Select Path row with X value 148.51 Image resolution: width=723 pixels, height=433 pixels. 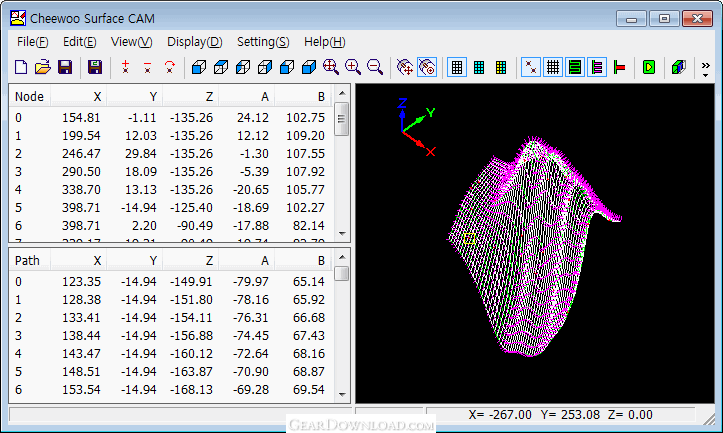[x=172, y=371]
